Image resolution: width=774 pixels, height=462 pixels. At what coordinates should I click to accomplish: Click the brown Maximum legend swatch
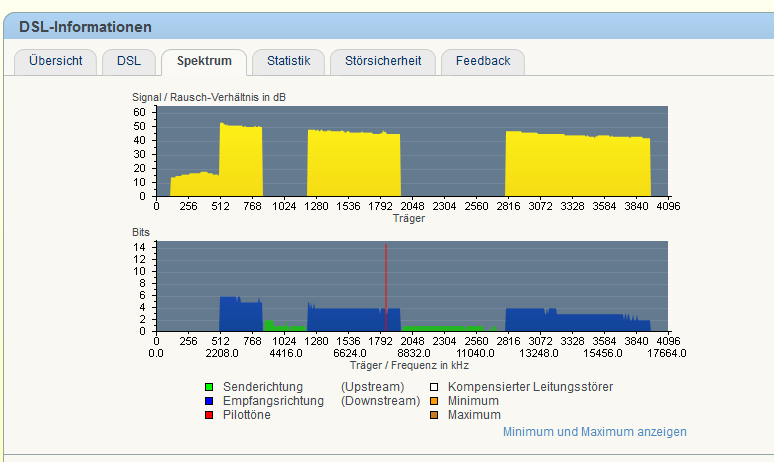click(434, 415)
